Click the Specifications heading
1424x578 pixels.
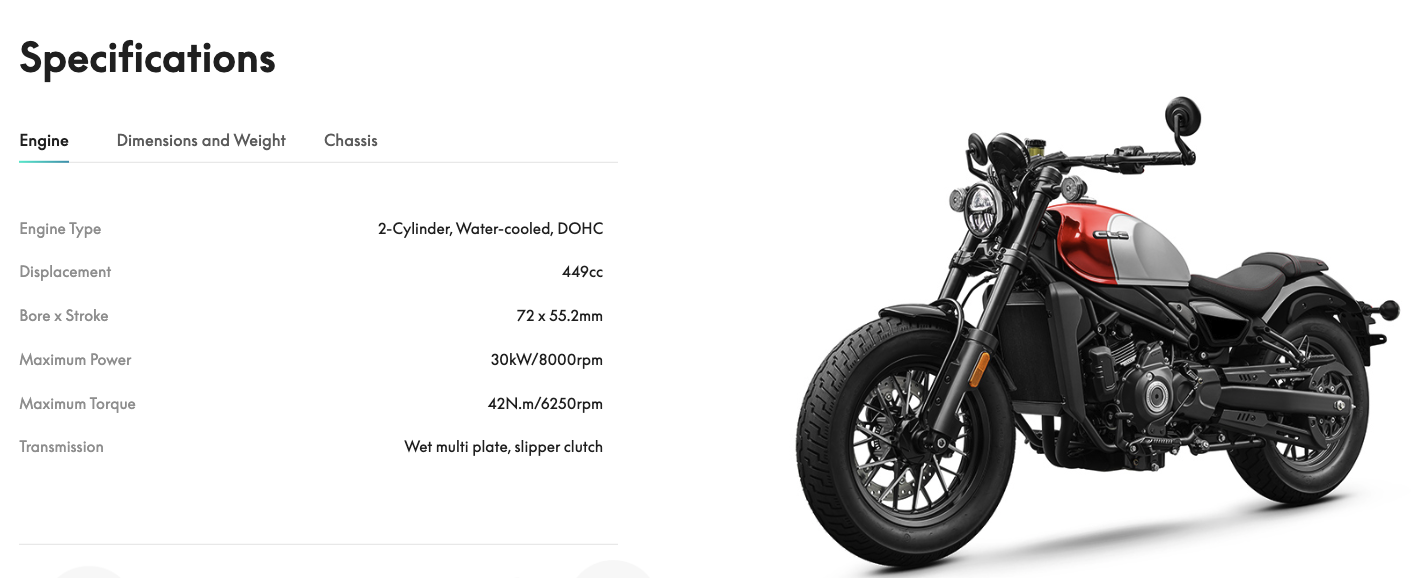coord(147,58)
